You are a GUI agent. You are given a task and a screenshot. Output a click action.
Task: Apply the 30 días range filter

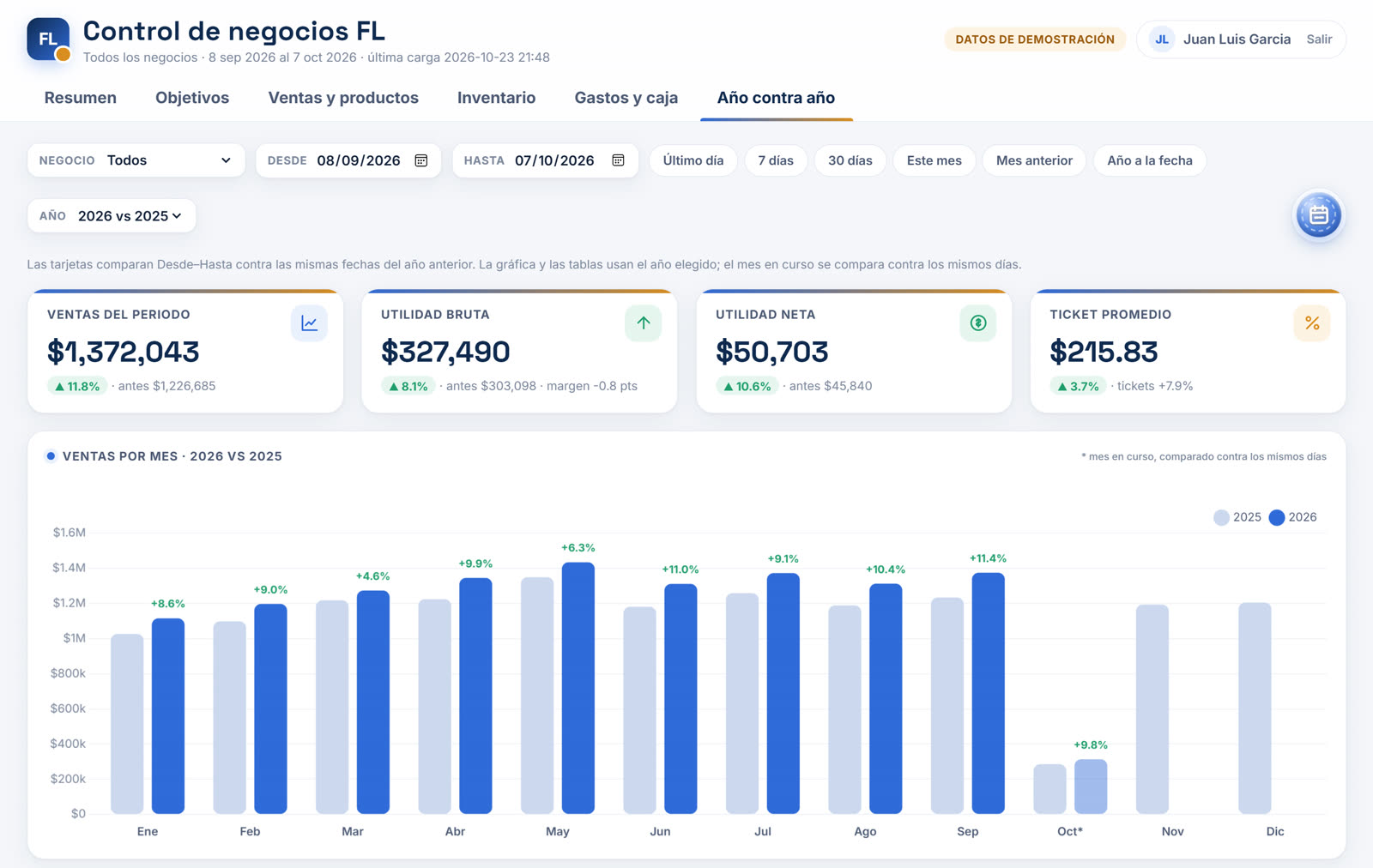tap(850, 160)
